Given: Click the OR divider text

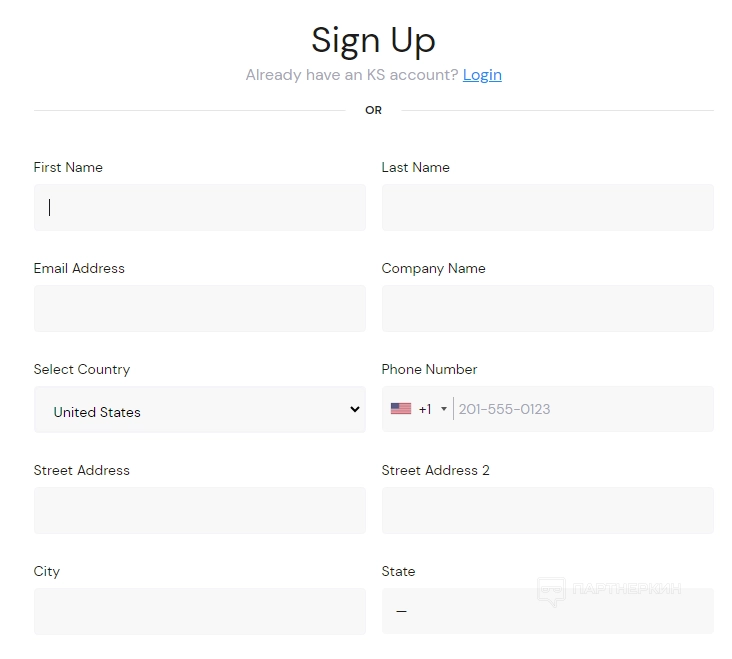Looking at the screenshot, I should [x=373, y=110].
